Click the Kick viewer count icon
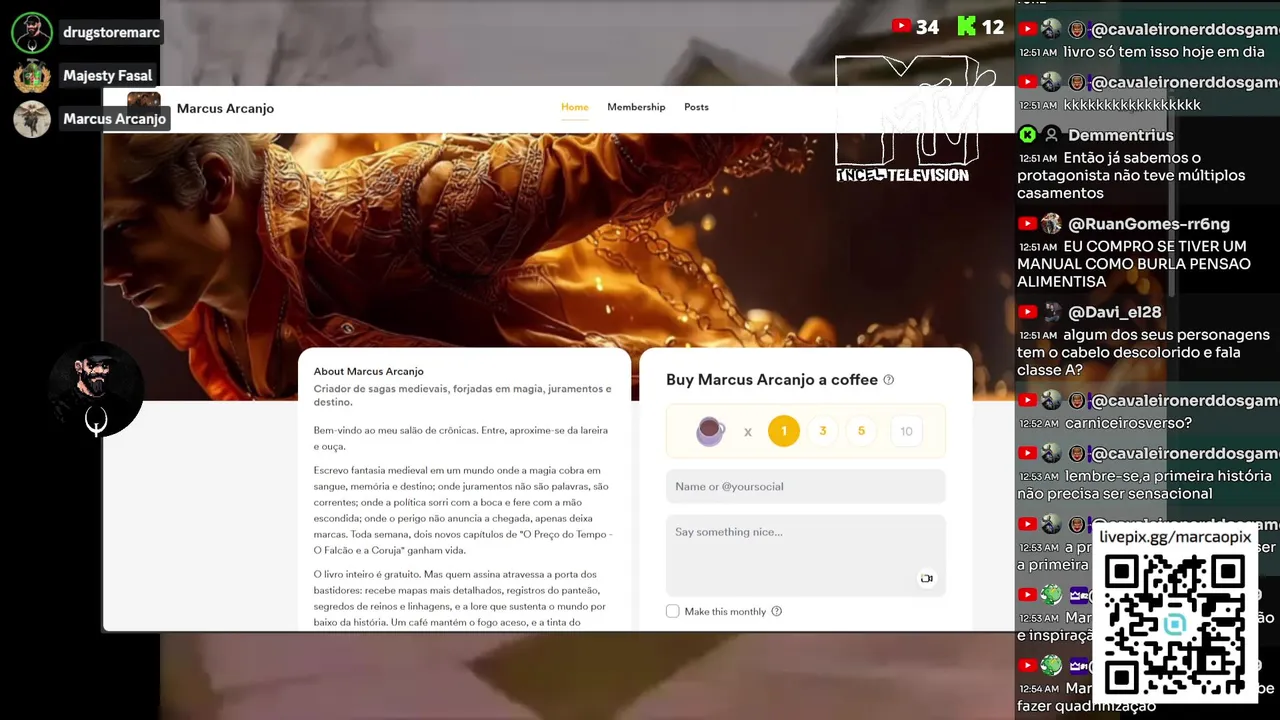This screenshot has width=1280, height=720. click(966, 27)
